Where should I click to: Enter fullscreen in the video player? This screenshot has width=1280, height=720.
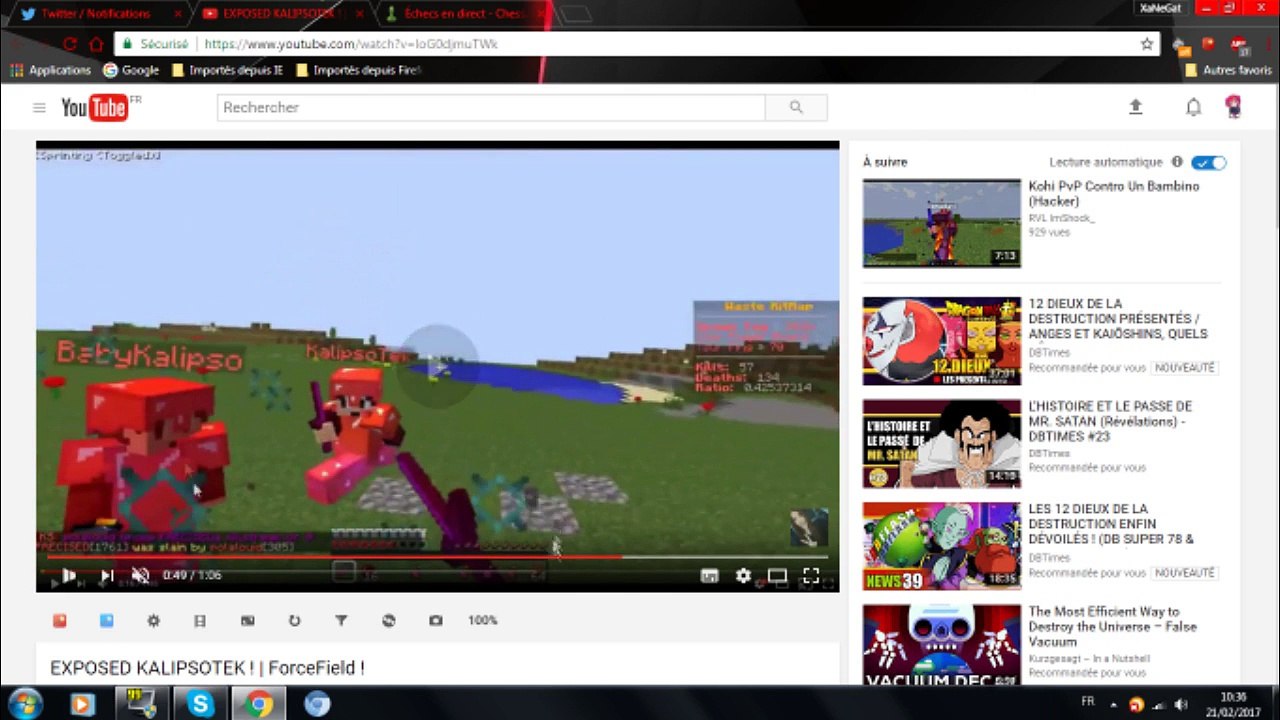[811, 575]
